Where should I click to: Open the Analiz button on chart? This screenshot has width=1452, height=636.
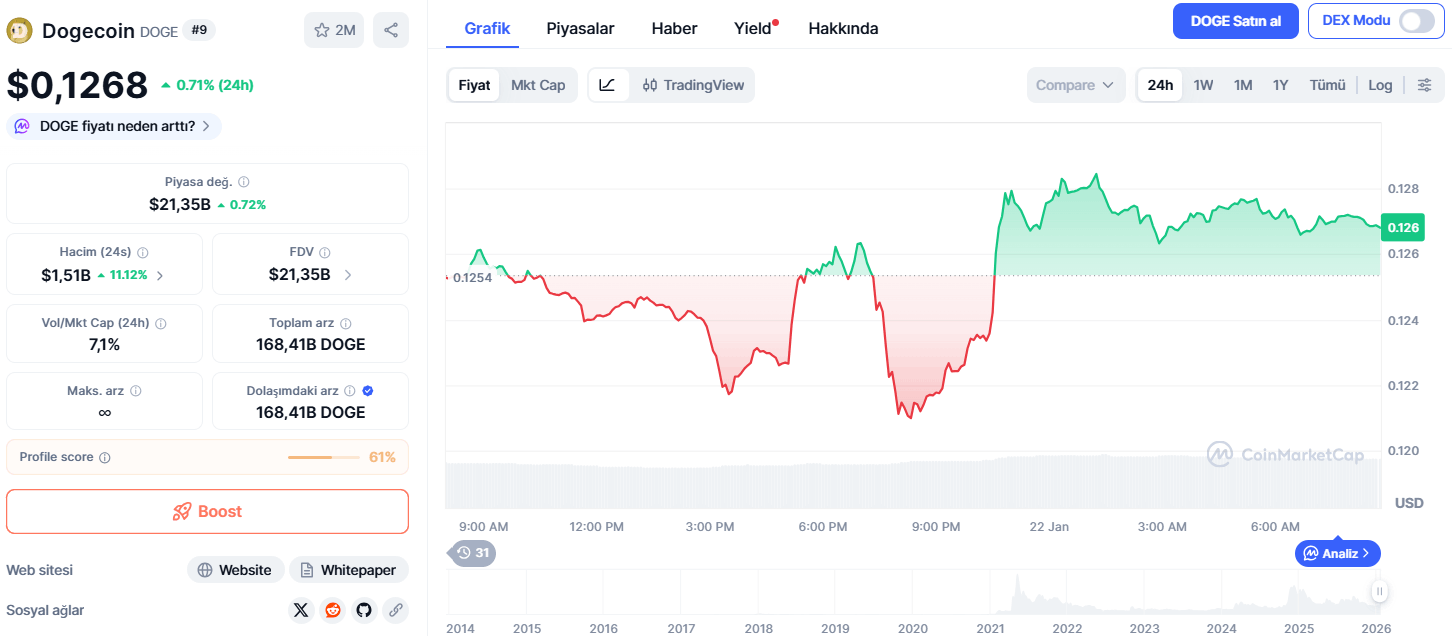1337,553
